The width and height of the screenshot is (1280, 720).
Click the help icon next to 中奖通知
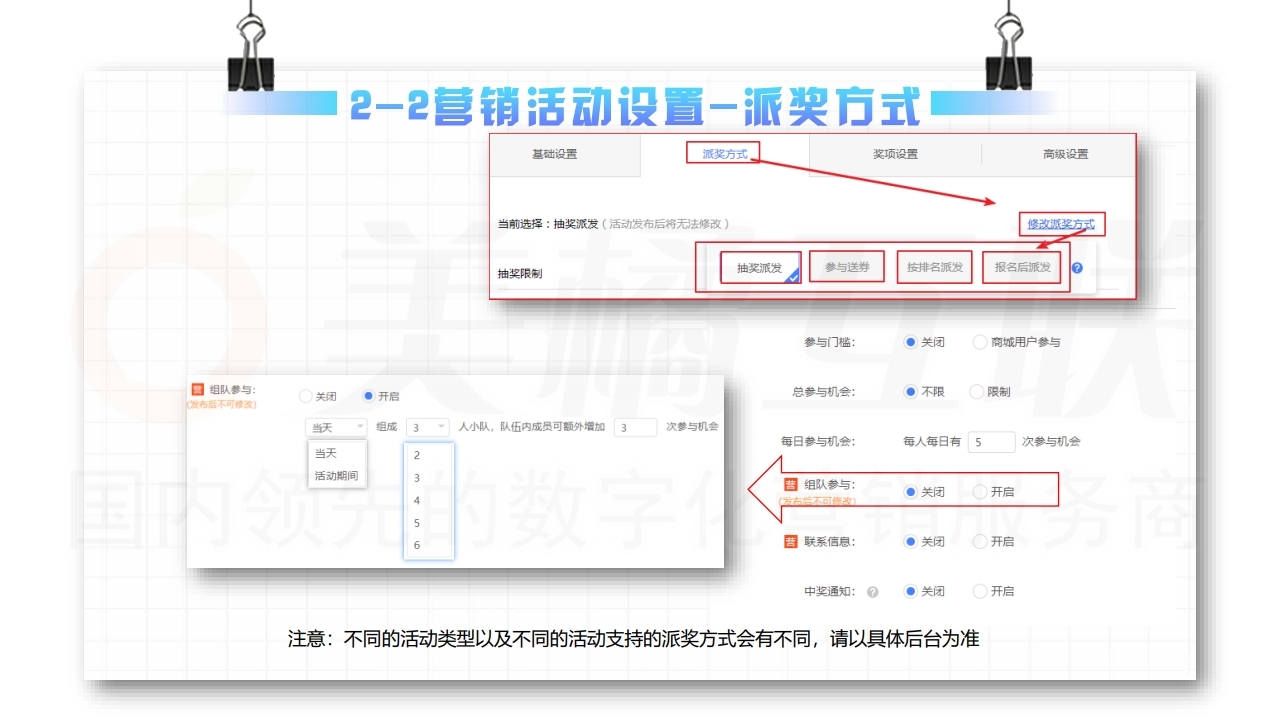873,592
